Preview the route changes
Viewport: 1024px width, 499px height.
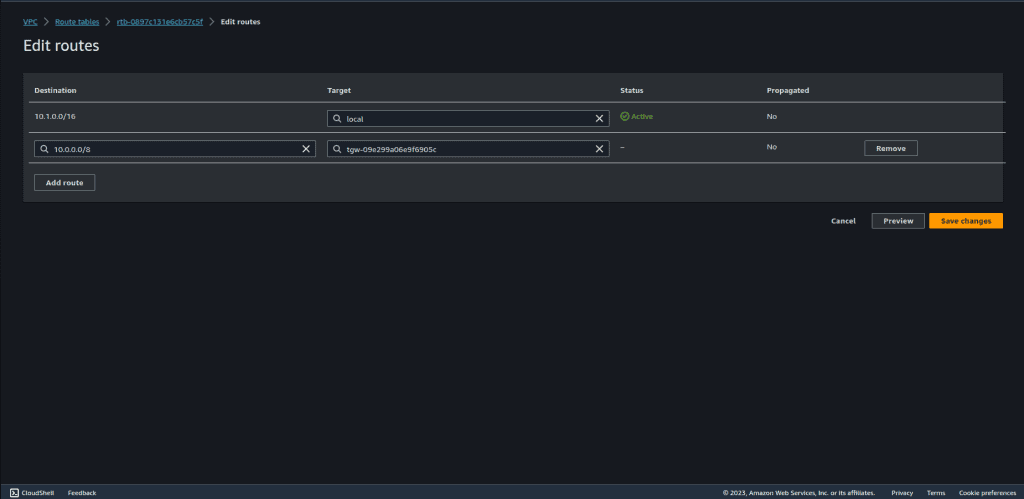pos(897,221)
